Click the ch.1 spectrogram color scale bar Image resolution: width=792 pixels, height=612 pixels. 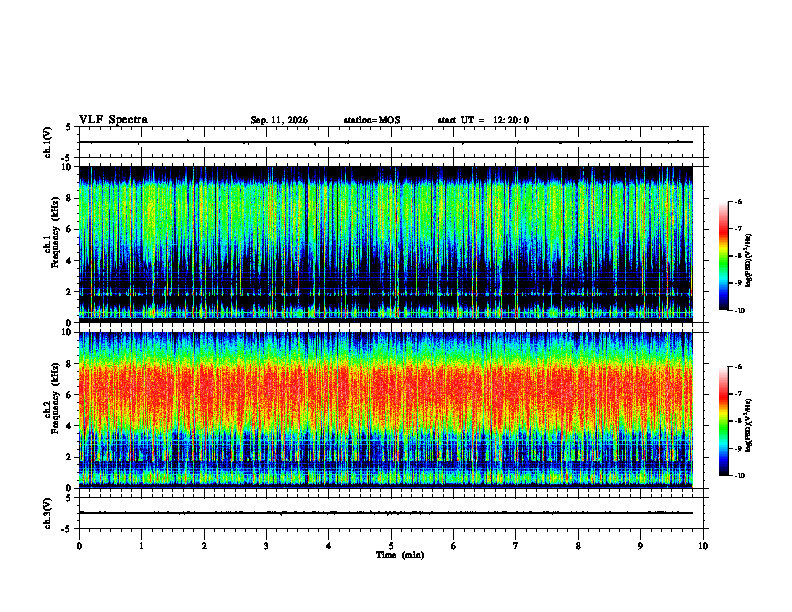723,256
